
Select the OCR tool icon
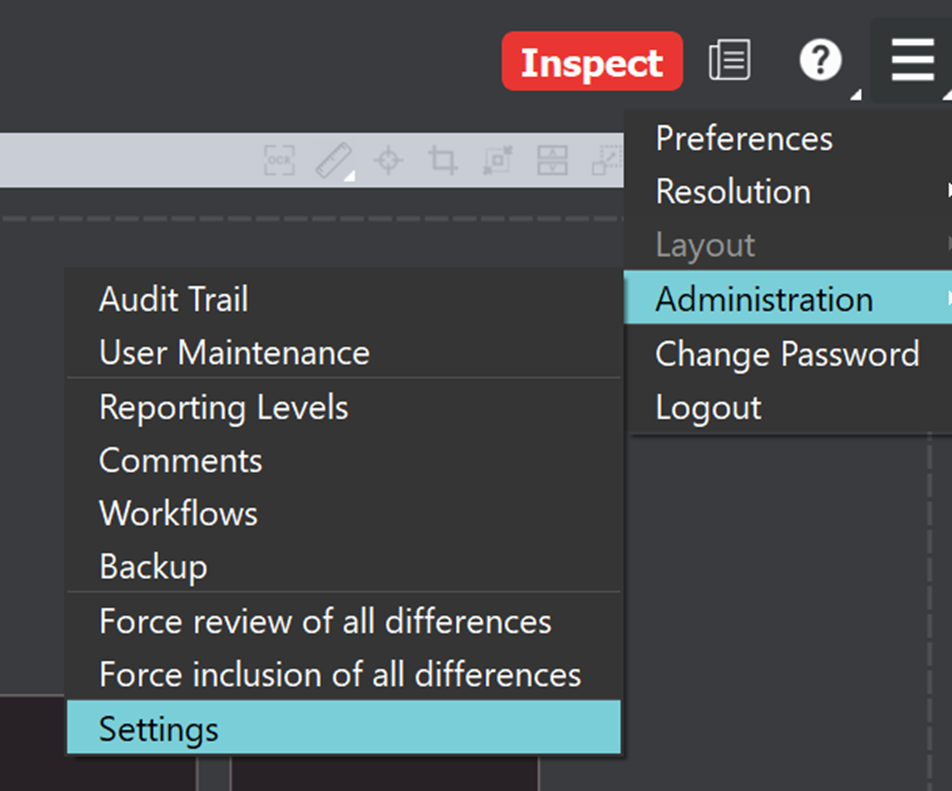point(279,160)
